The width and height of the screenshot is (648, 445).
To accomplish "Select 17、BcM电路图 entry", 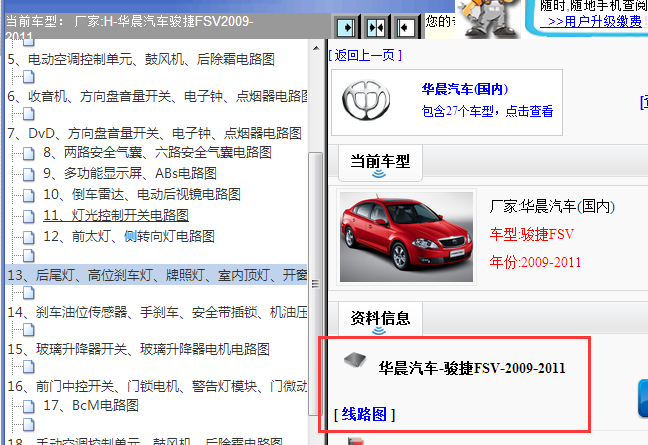I will point(91,405).
